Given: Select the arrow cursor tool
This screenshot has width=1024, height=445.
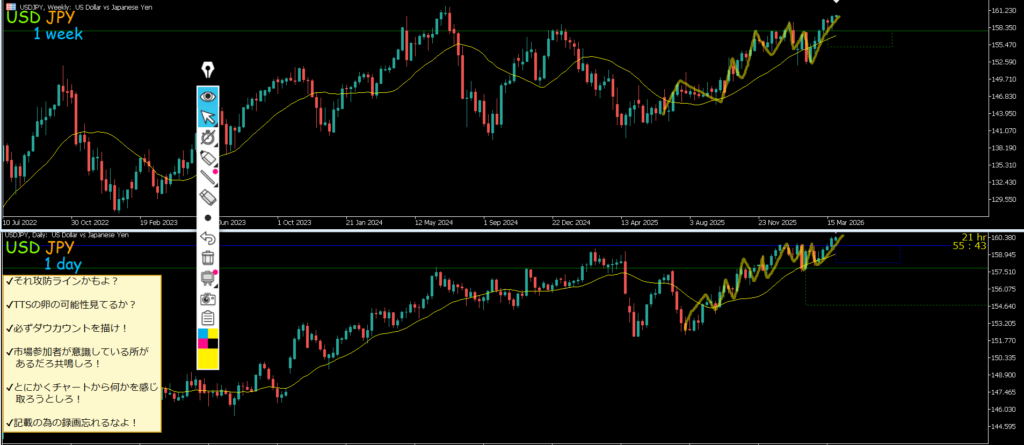Looking at the screenshot, I should pyautogui.click(x=208, y=118).
